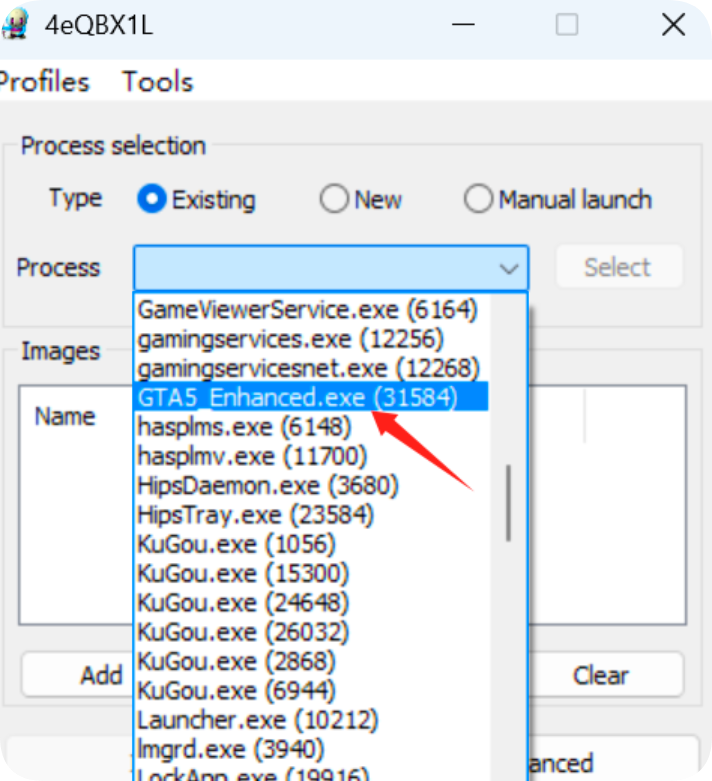This screenshot has height=781, width=712.
Task: Select HipsTray.exe (23584) process entry
Action: tap(256, 515)
